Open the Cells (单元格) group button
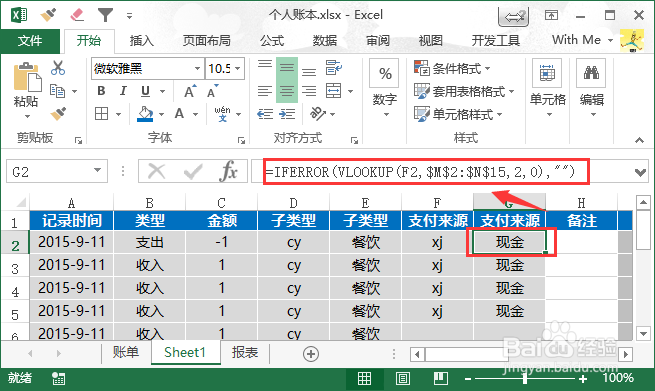 tap(548, 88)
